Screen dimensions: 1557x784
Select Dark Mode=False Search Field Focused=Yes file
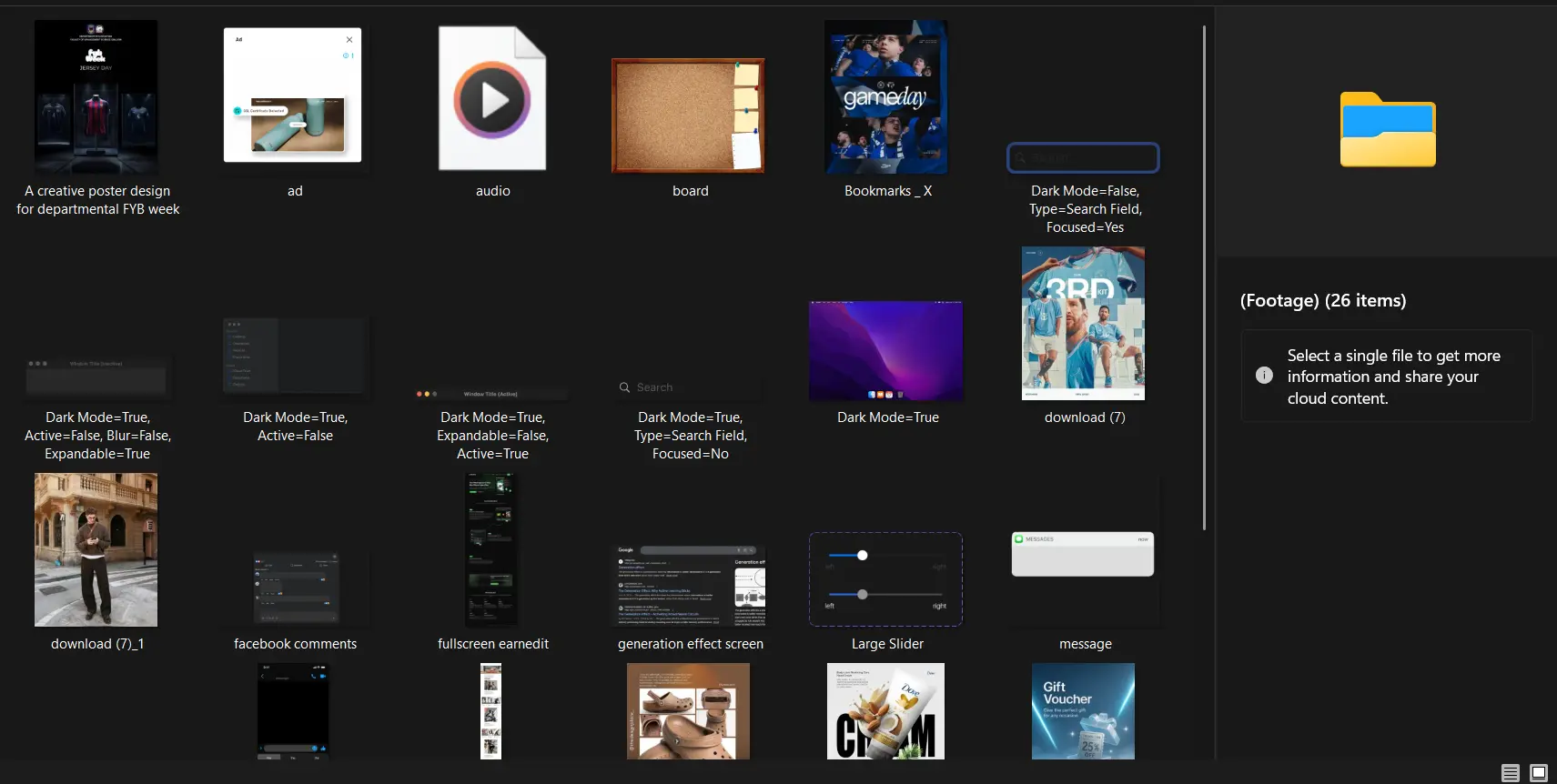click(1083, 158)
